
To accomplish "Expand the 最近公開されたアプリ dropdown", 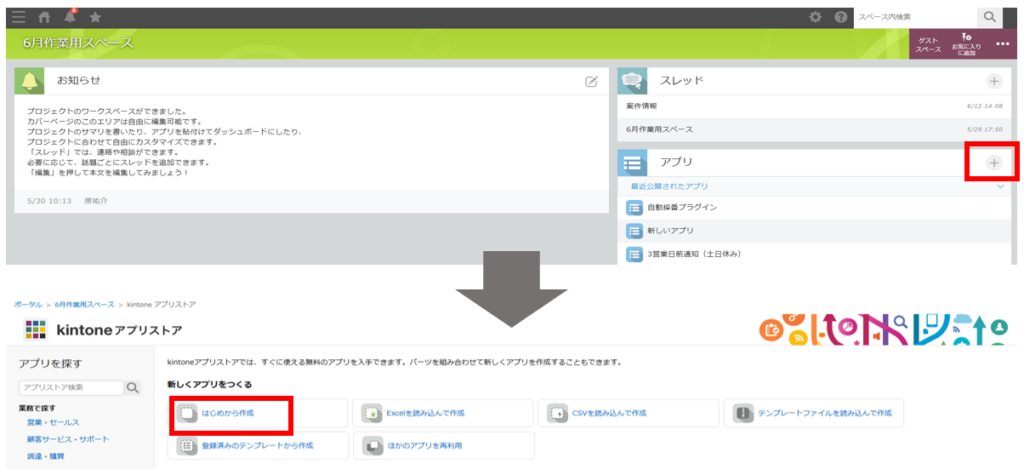I will tap(1001, 187).
